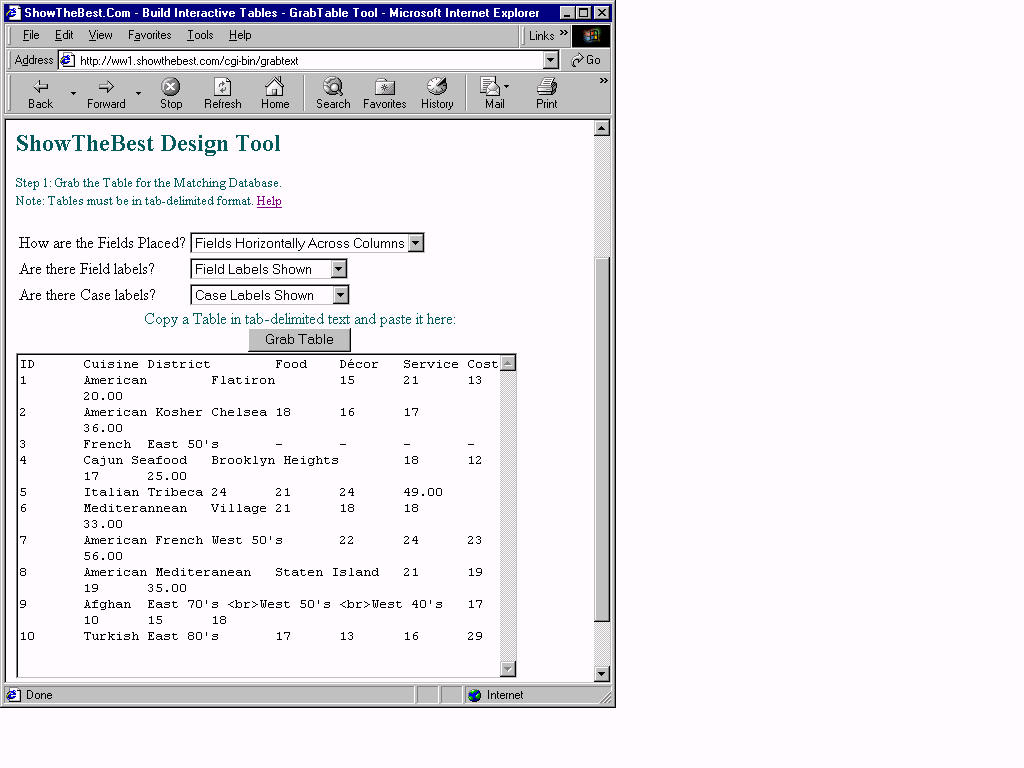
Task: Go to Home page icon
Action: (275, 88)
